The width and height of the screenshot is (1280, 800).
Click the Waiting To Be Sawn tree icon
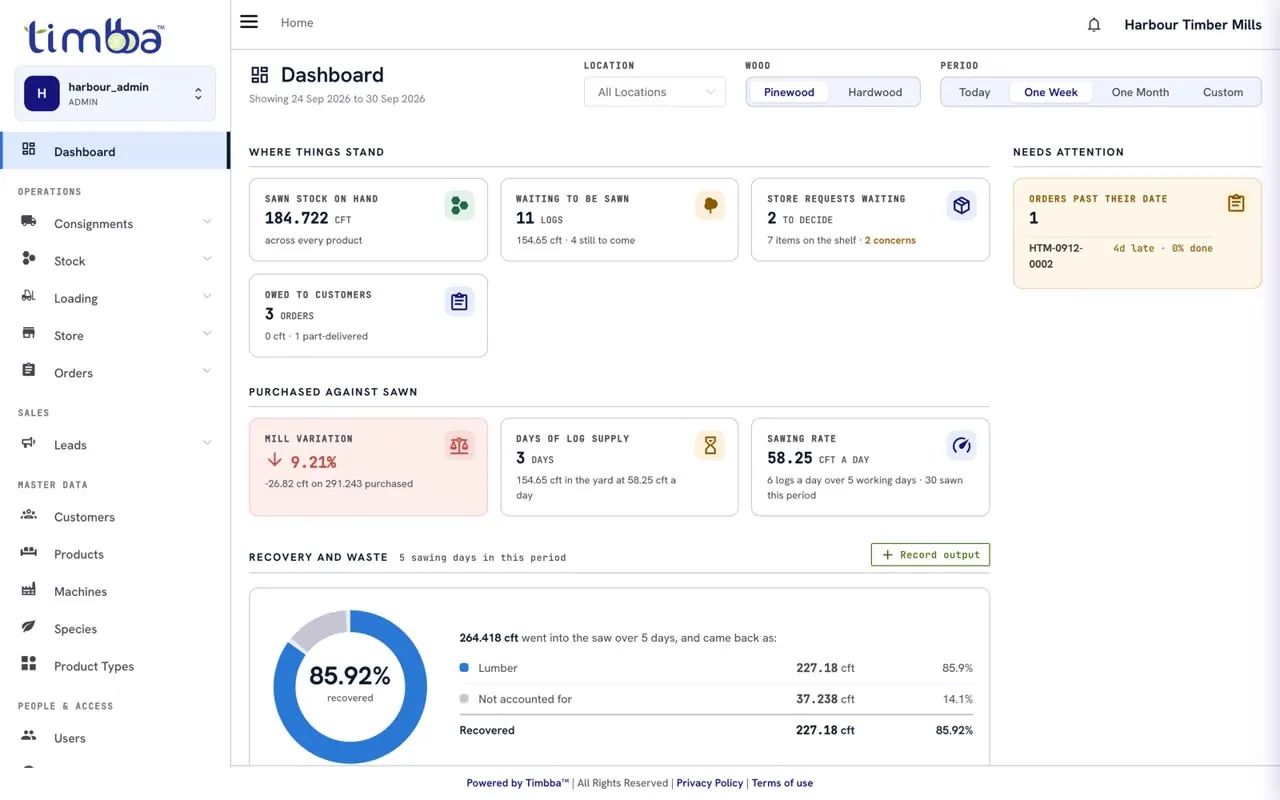click(710, 206)
